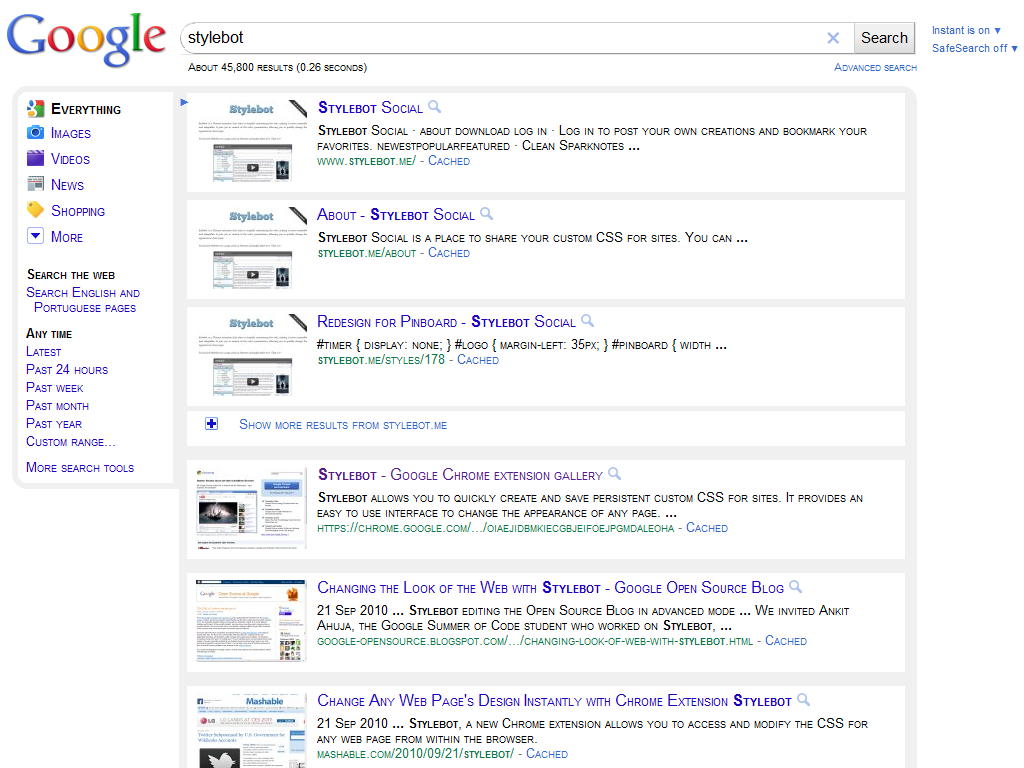
Task: Open More search tools
Action: pos(80,468)
